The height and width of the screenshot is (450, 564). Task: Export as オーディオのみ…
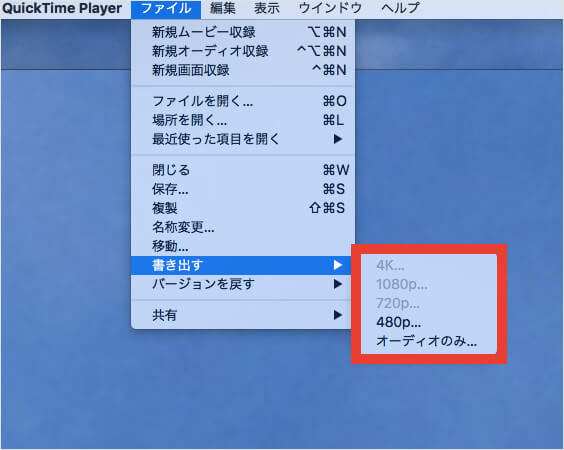point(429,341)
